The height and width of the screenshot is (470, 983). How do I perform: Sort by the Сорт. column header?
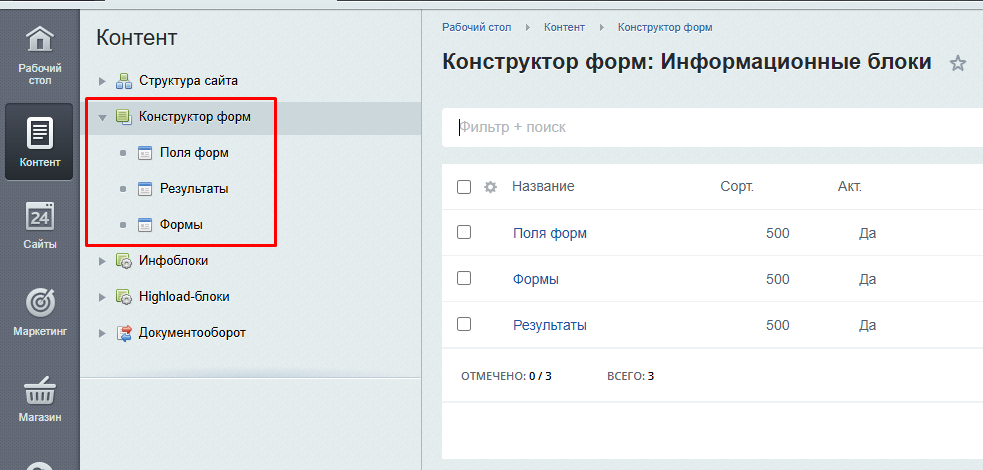[736, 187]
